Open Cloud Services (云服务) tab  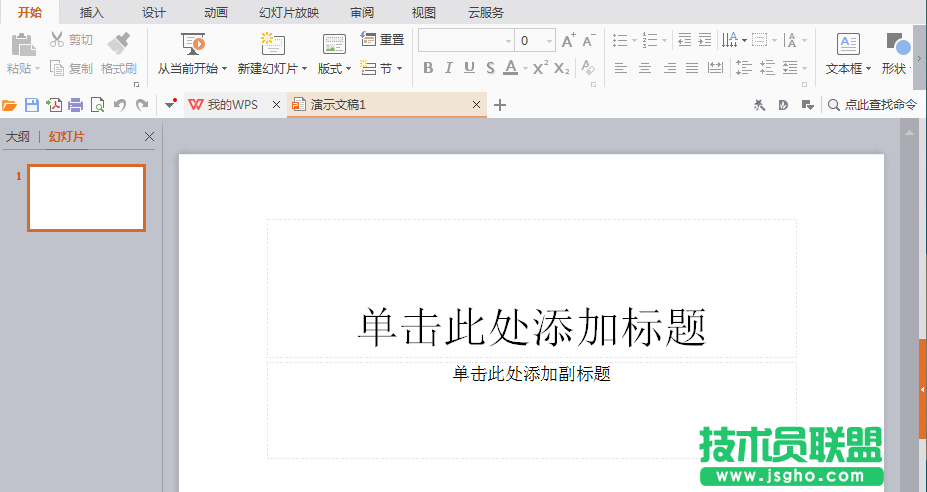click(486, 12)
